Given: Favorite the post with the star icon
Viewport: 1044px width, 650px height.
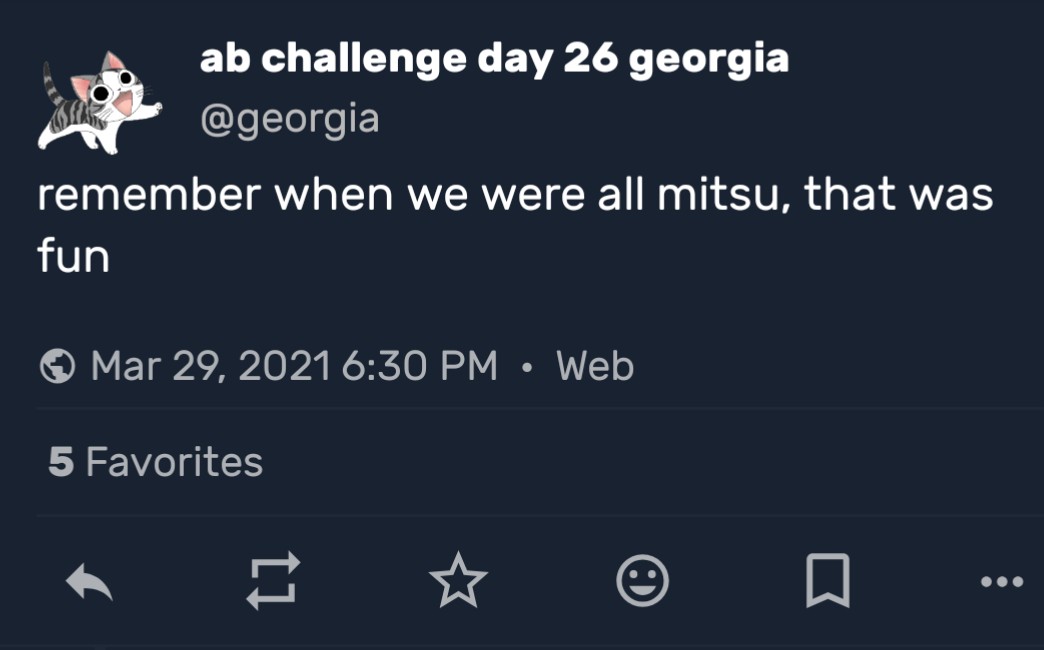Looking at the screenshot, I should 458,581.
